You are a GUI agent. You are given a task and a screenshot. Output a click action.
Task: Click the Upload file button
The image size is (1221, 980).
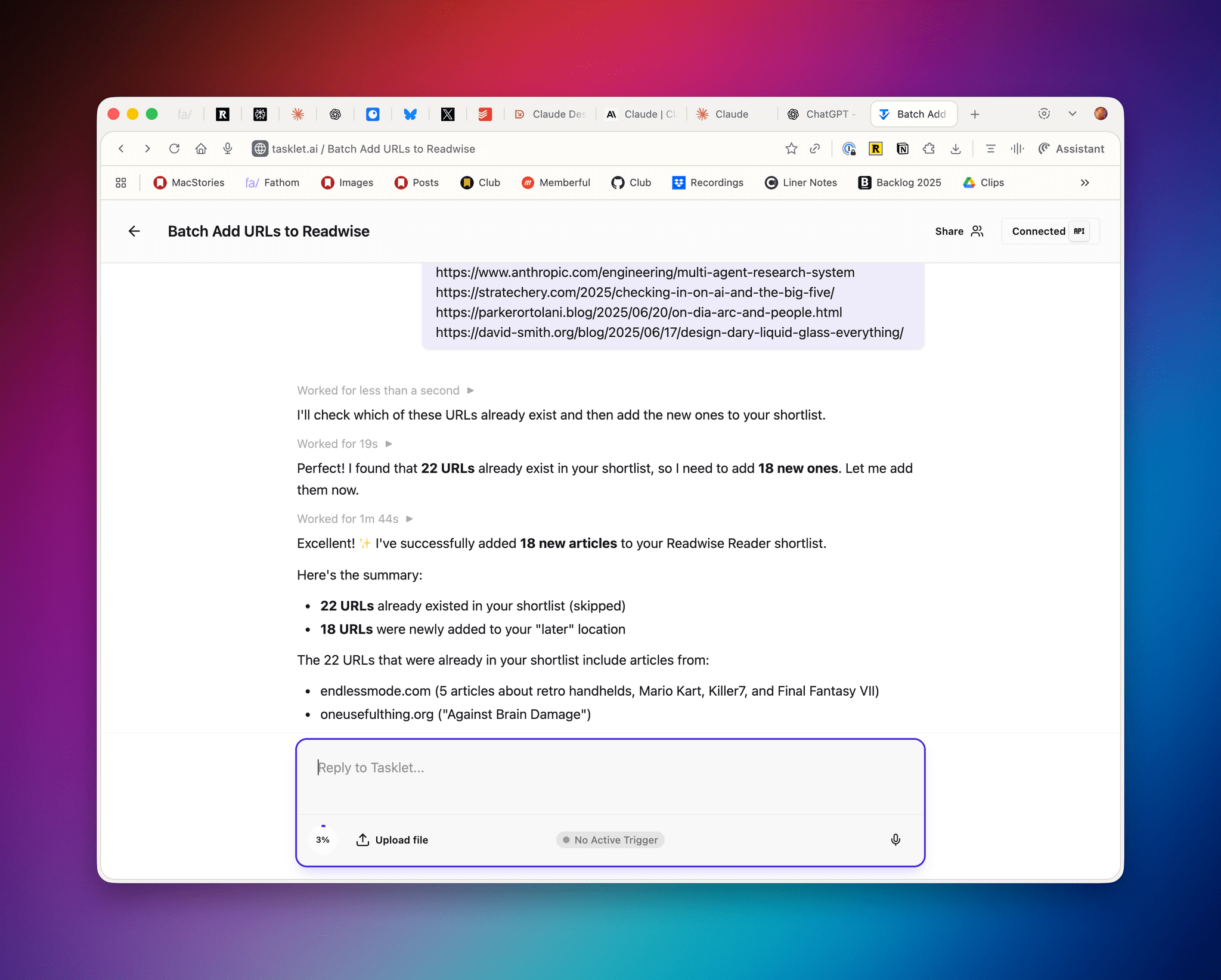[x=392, y=839]
